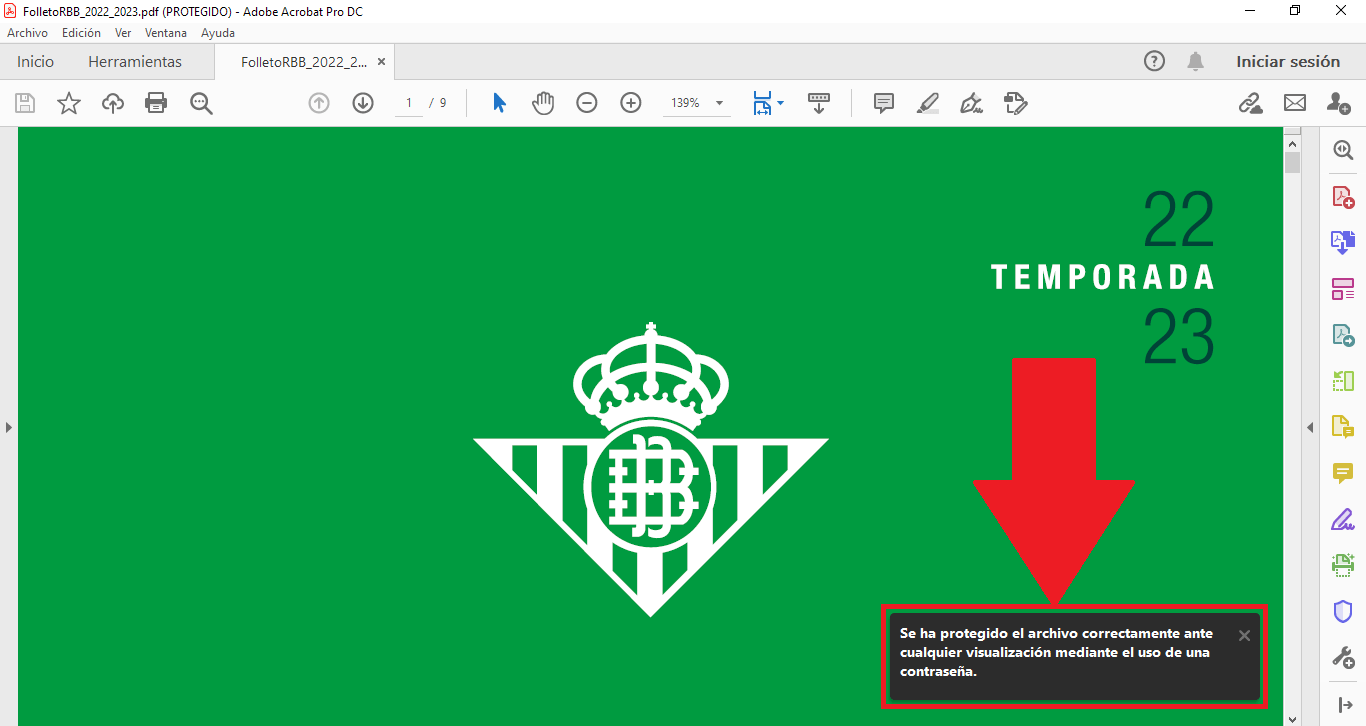Share a link using the chain-person icon

click(x=1250, y=103)
